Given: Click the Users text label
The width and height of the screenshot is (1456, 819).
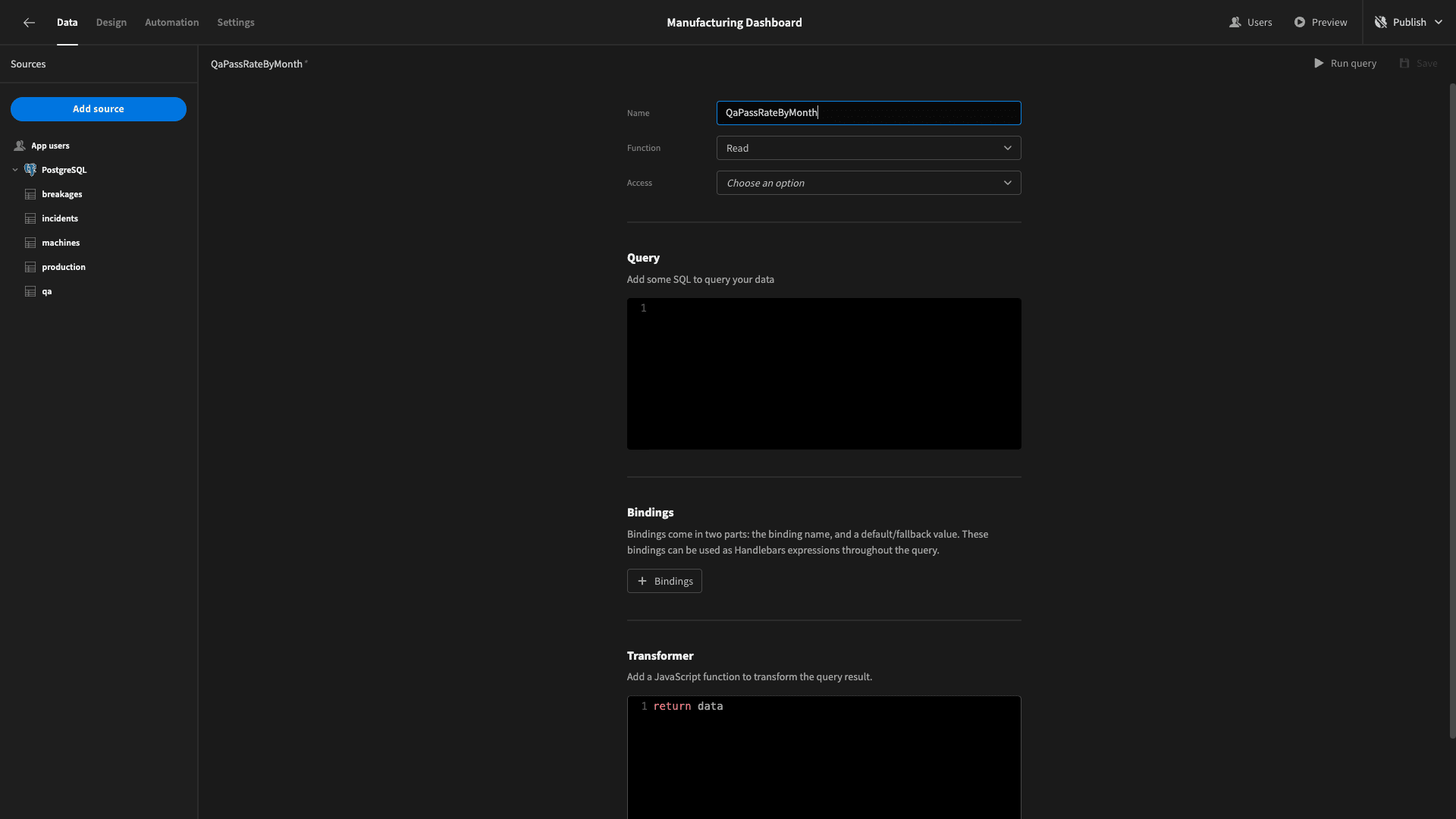Looking at the screenshot, I should [1260, 23].
